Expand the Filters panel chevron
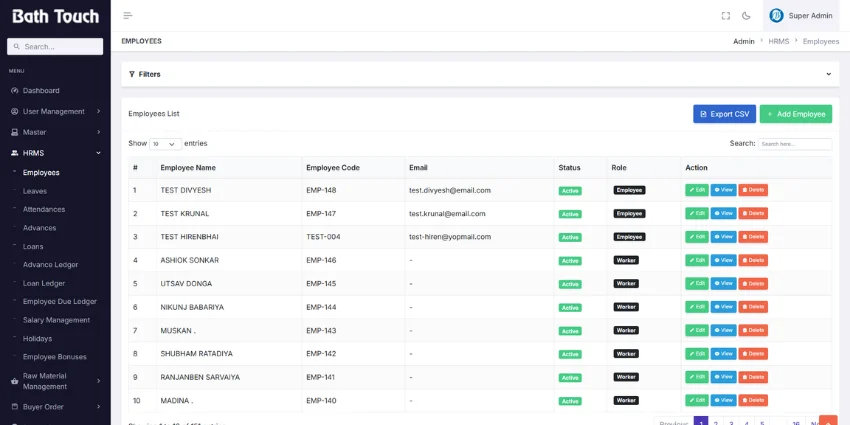 (828, 74)
